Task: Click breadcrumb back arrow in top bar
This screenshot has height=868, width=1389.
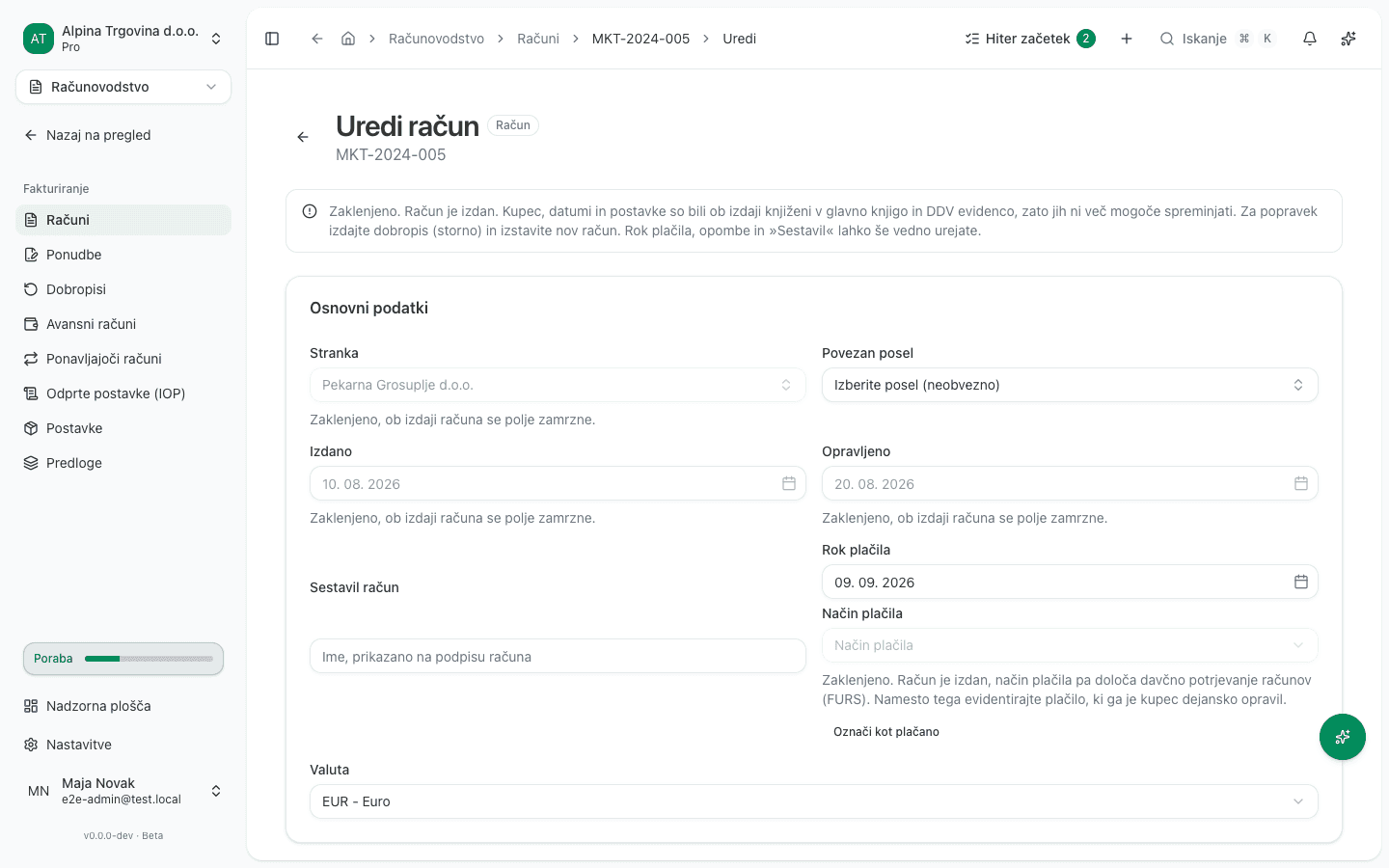Action: [x=316, y=39]
